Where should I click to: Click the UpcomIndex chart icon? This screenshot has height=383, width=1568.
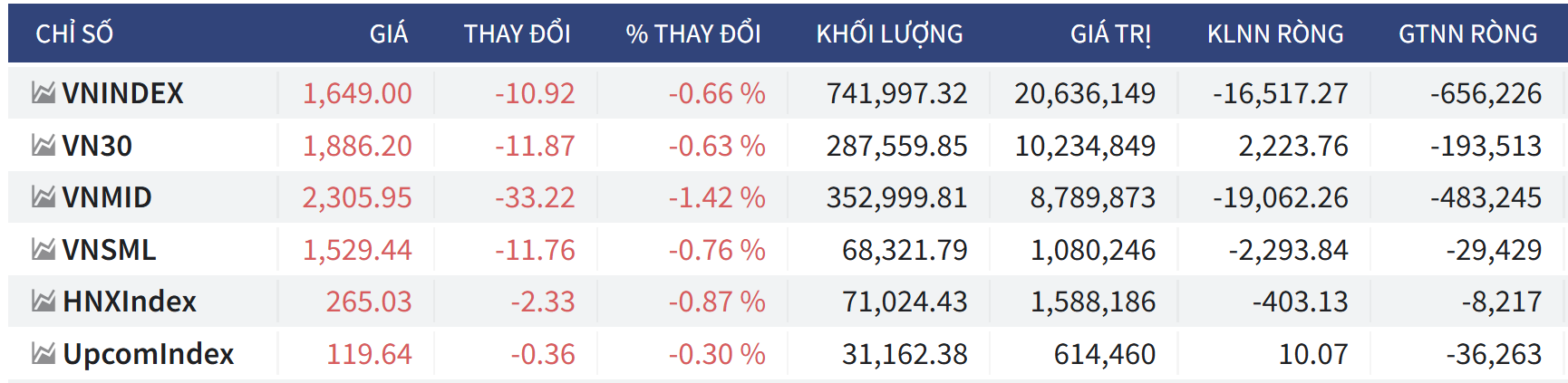(44, 353)
